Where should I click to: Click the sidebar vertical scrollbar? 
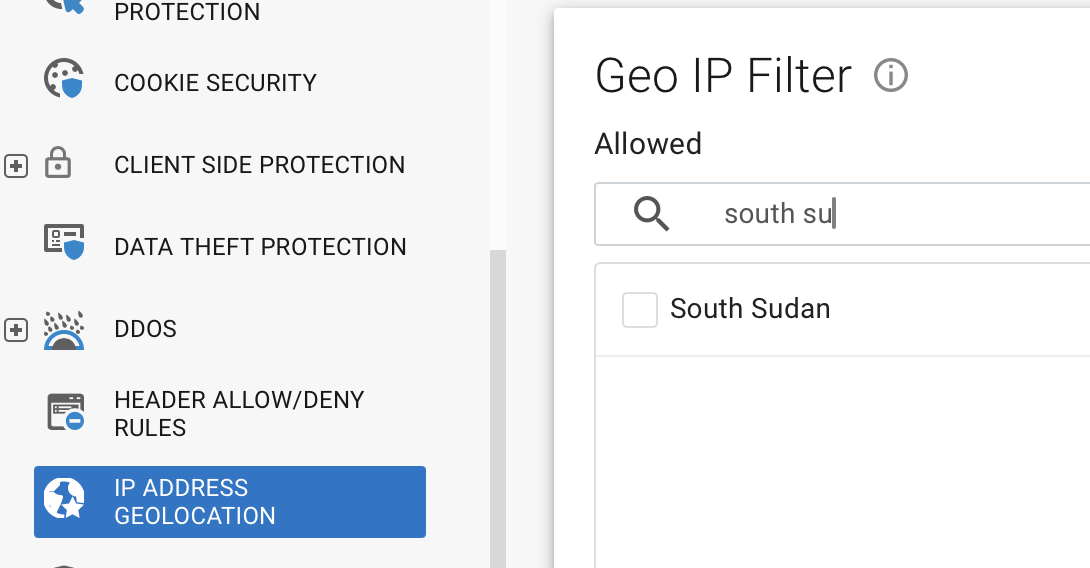[498, 409]
